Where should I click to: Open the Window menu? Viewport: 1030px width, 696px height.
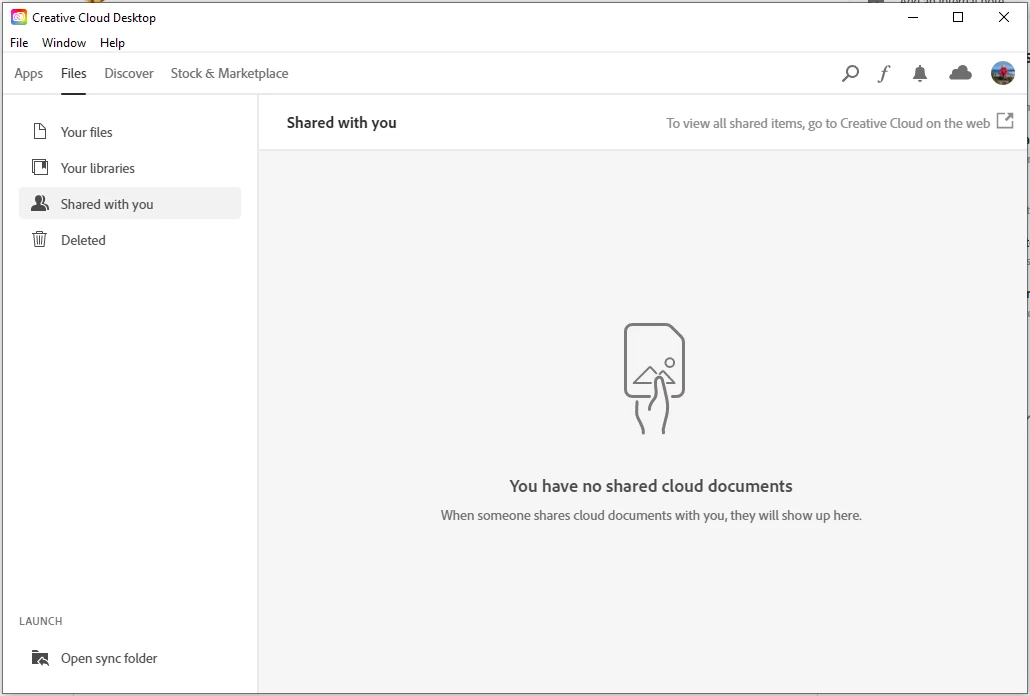tap(64, 43)
